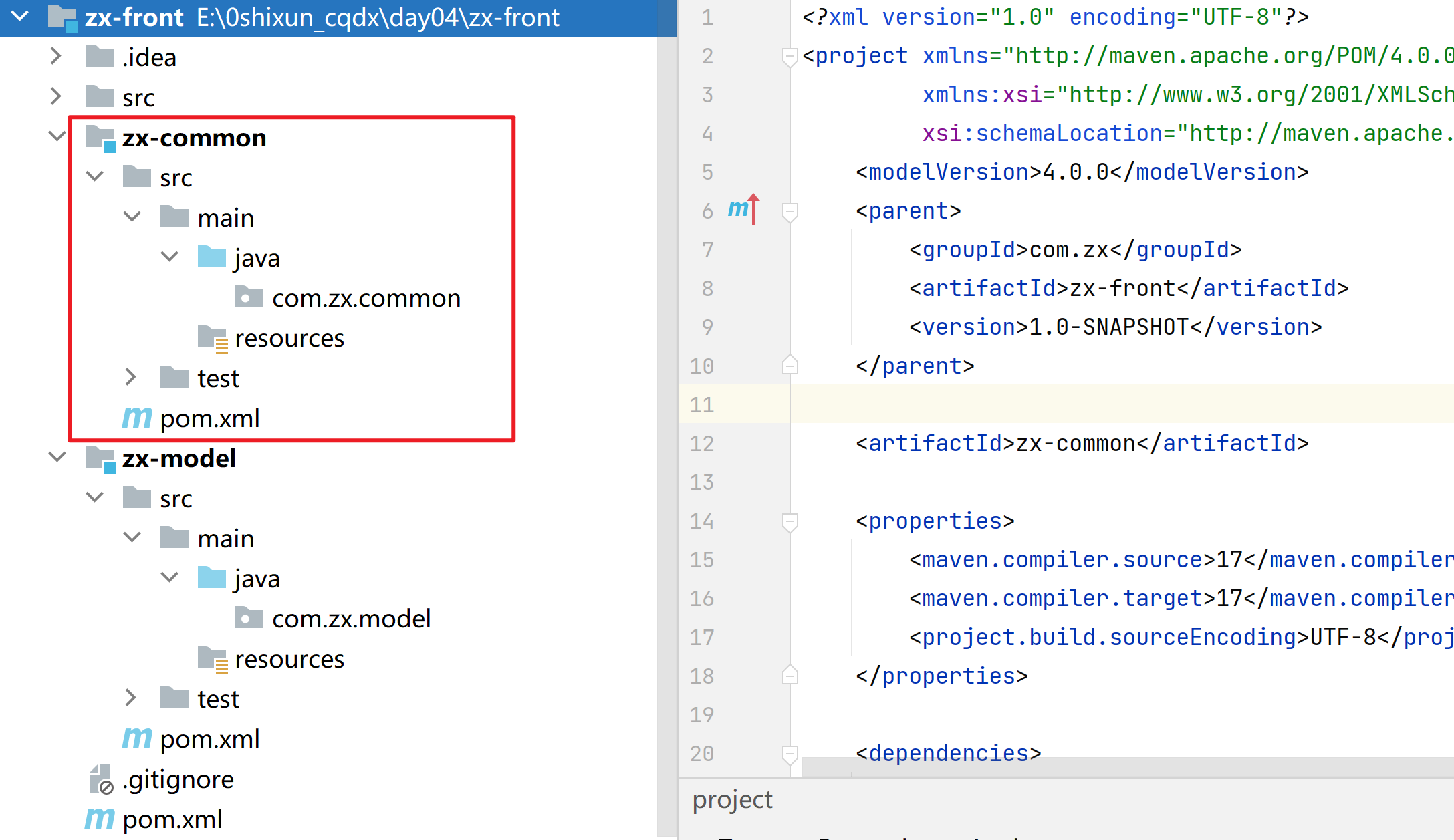Image resolution: width=1454 pixels, height=840 pixels.
Task: Place cursor on empty line 11
Action: (1122, 404)
